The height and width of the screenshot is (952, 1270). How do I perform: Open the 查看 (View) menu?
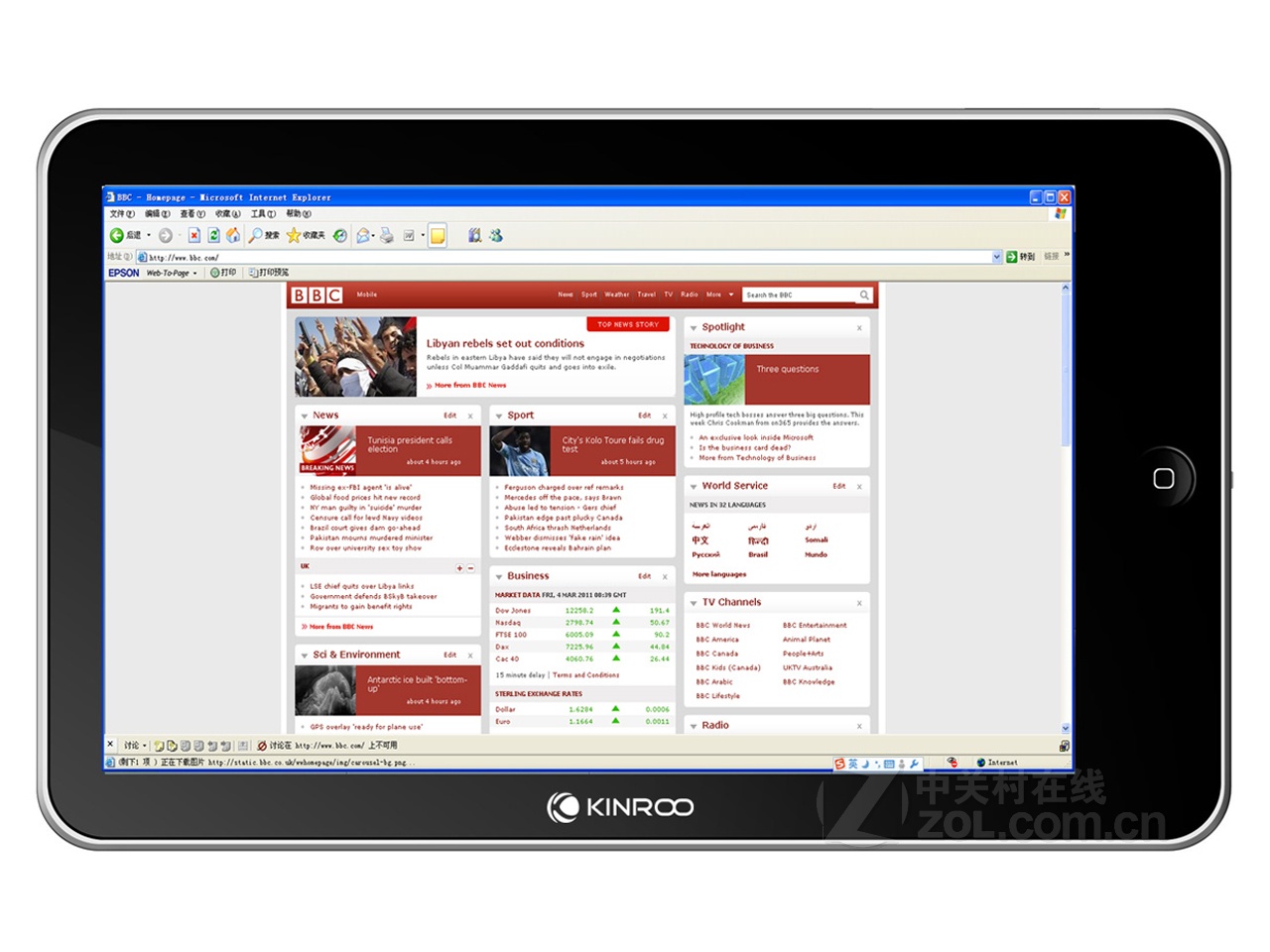pyautogui.click(x=192, y=214)
